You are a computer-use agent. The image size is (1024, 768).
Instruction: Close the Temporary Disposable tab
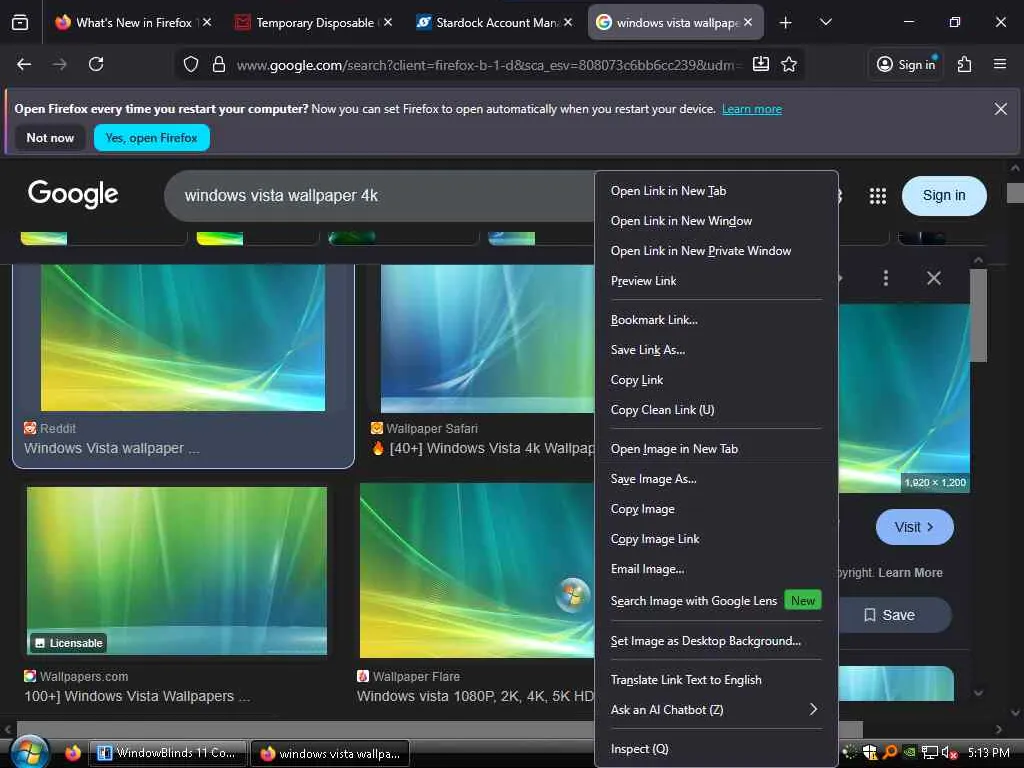coord(387,22)
